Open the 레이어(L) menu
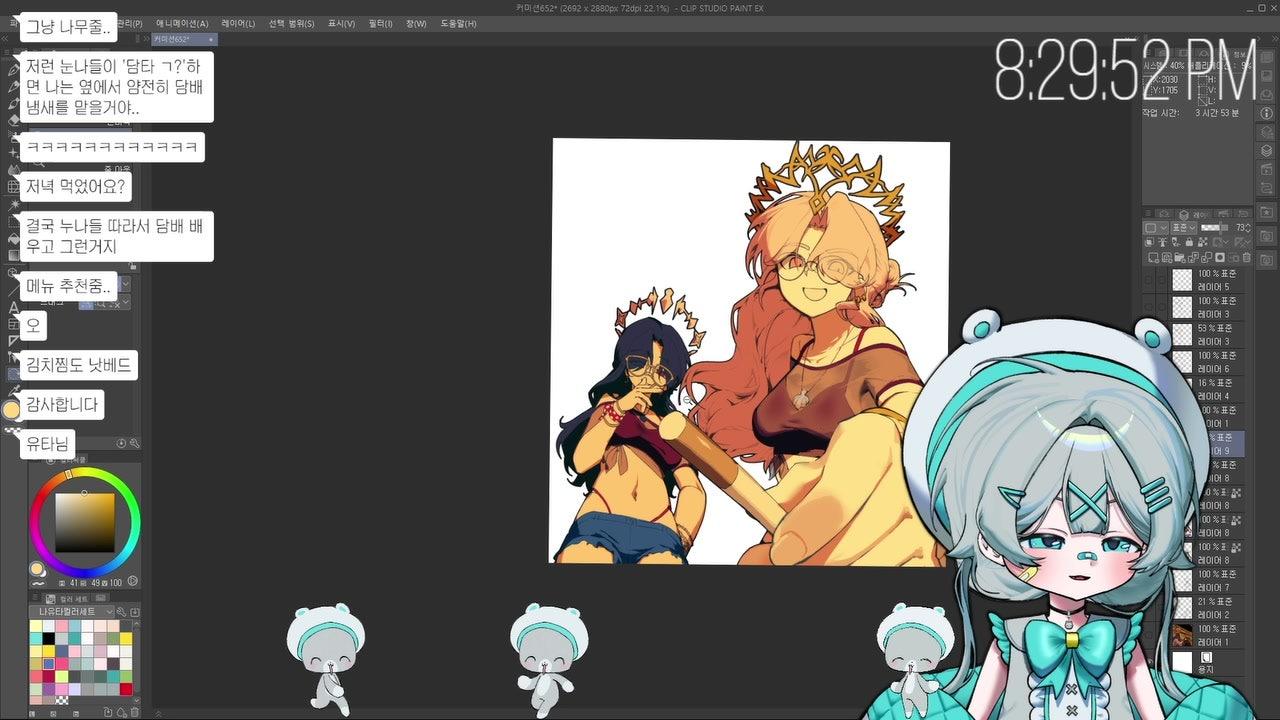 click(x=238, y=23)
